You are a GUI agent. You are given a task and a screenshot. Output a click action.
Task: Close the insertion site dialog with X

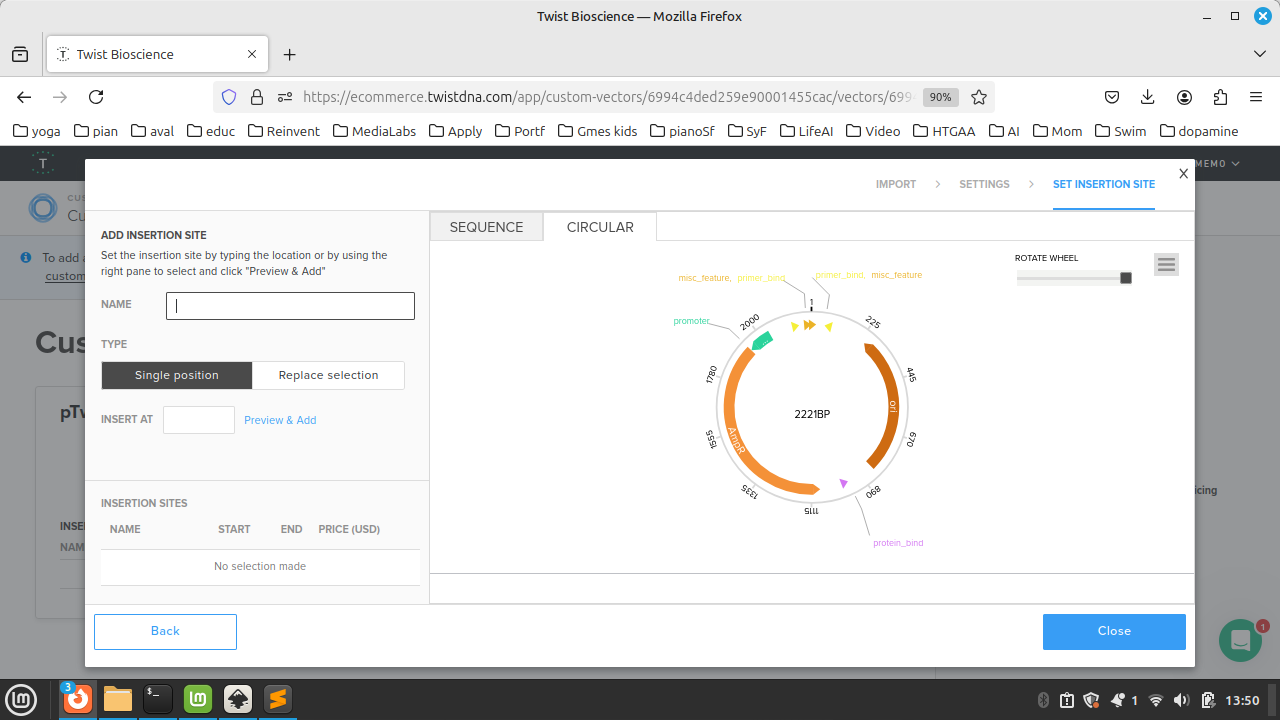pos(1183,174)
